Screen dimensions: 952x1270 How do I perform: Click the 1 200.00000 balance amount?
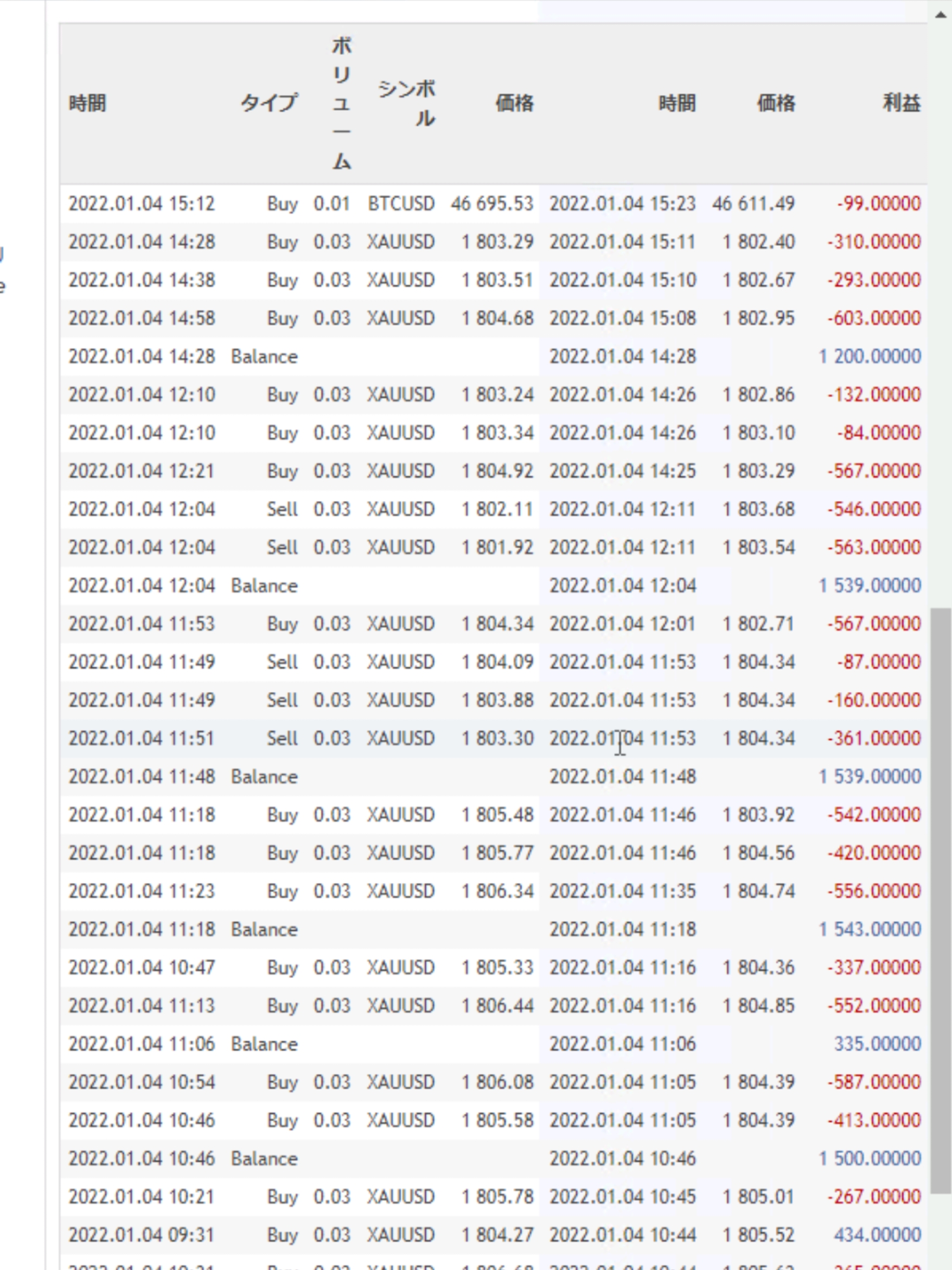pos(870,357)
